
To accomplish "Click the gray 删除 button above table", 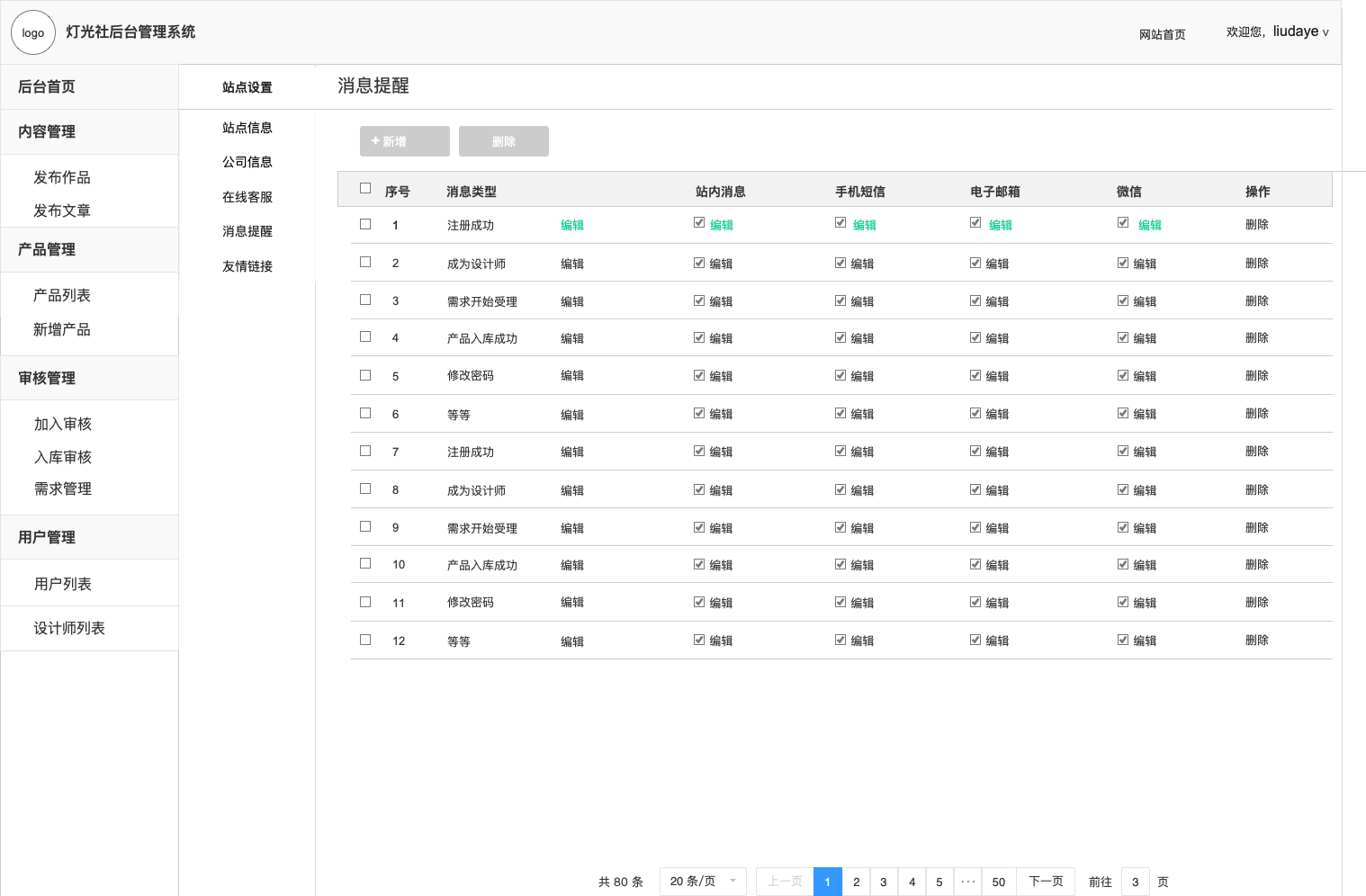I will [503, 141].
